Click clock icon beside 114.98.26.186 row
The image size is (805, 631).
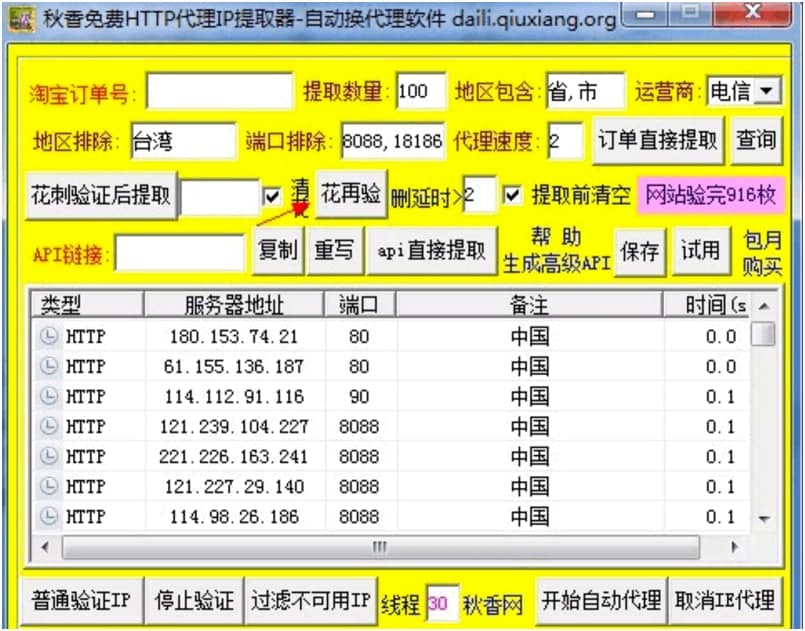pyautogui.click(x=49, y=516)
